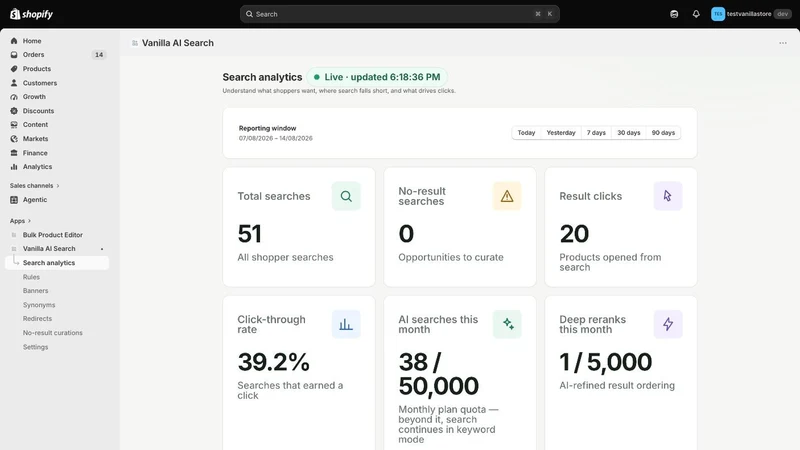Viewport: 800px width, 450px height.
Task: Click the Bulk Product Editor app icon
Action: pyautogui.click(x=14, y=235)
